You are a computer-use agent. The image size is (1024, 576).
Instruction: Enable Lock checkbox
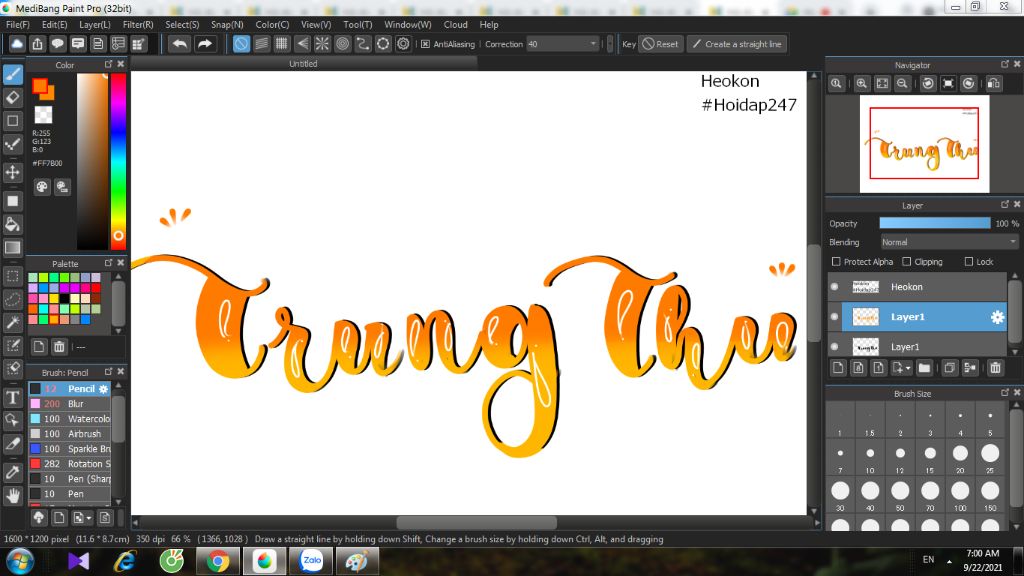point(969,261)
